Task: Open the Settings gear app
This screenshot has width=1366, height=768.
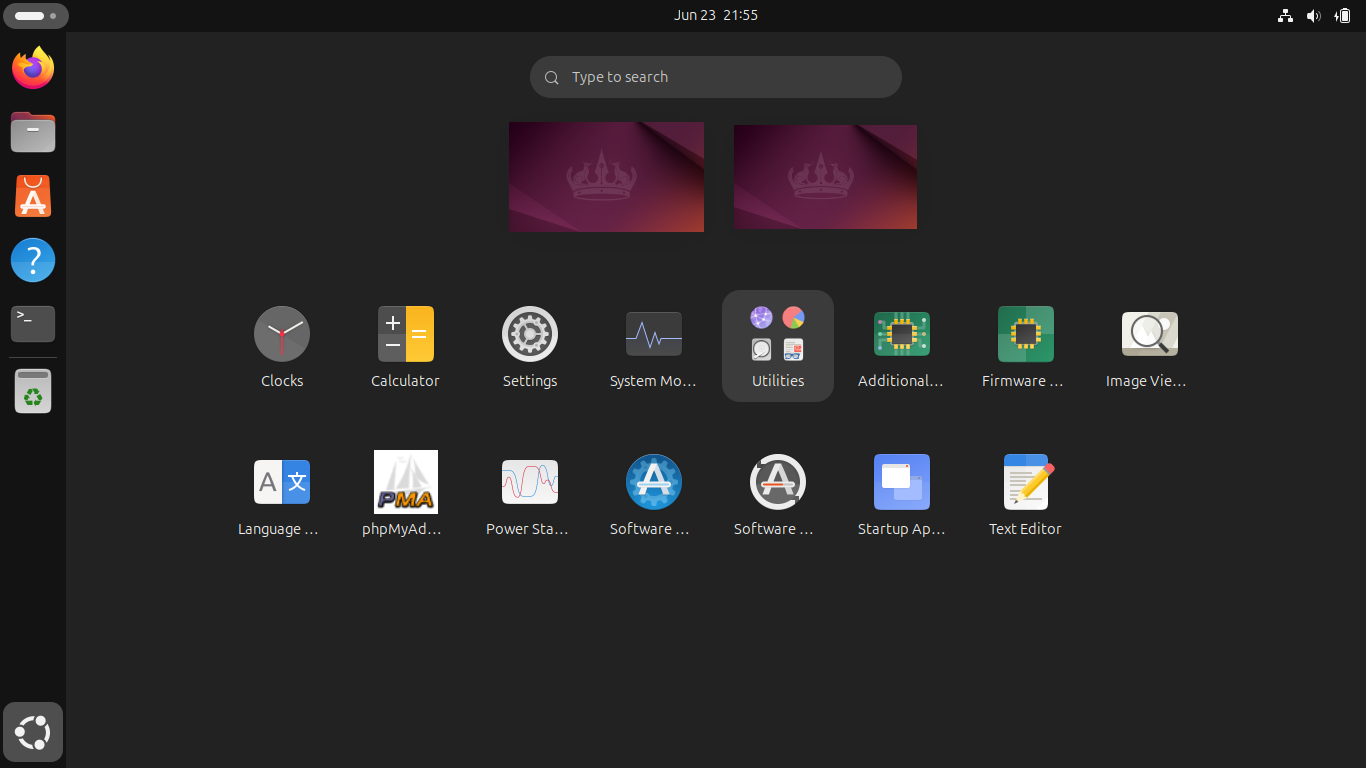Action: [530, 346]
